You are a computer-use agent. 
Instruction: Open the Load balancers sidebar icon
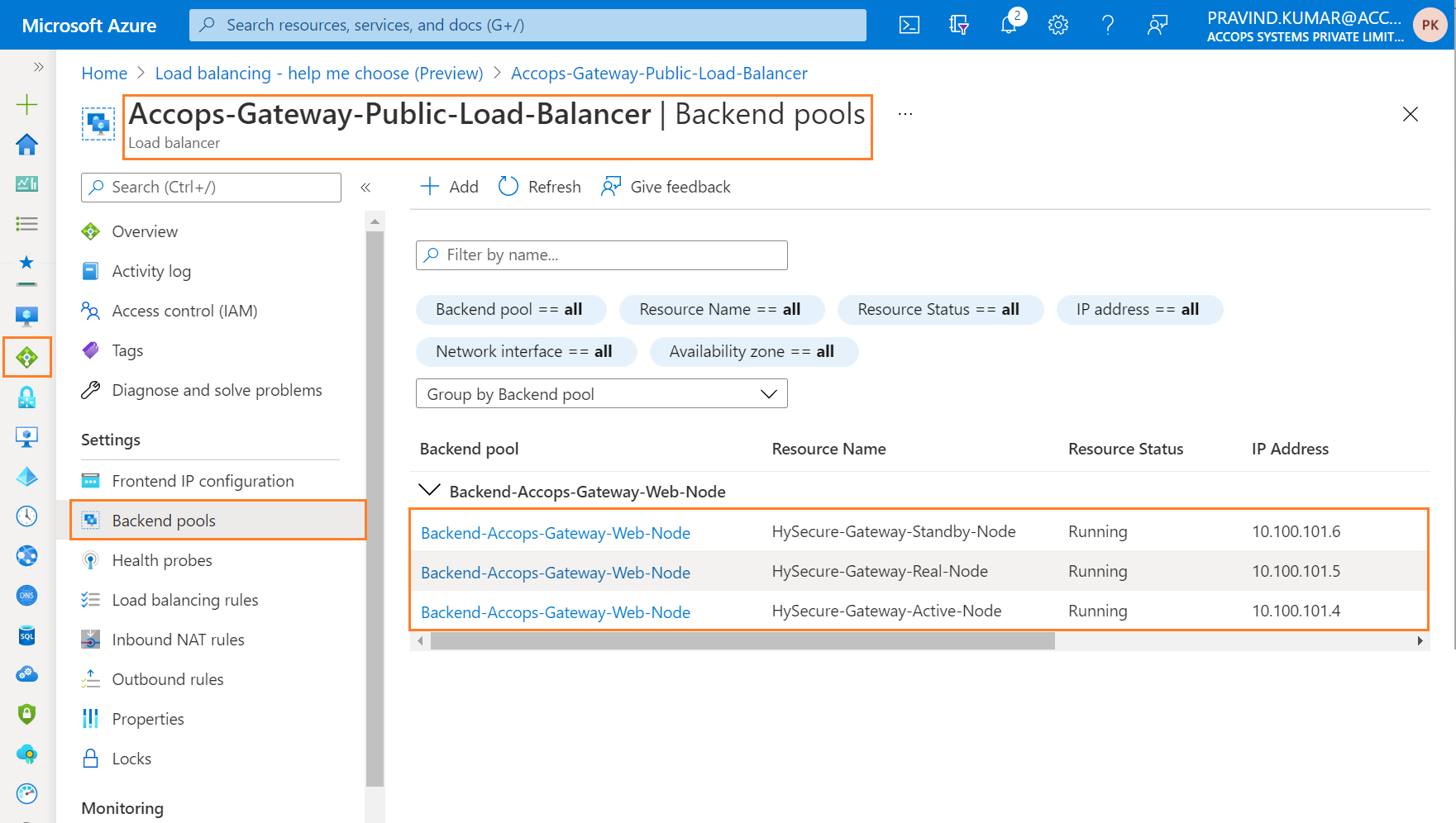tap(27, 357)
